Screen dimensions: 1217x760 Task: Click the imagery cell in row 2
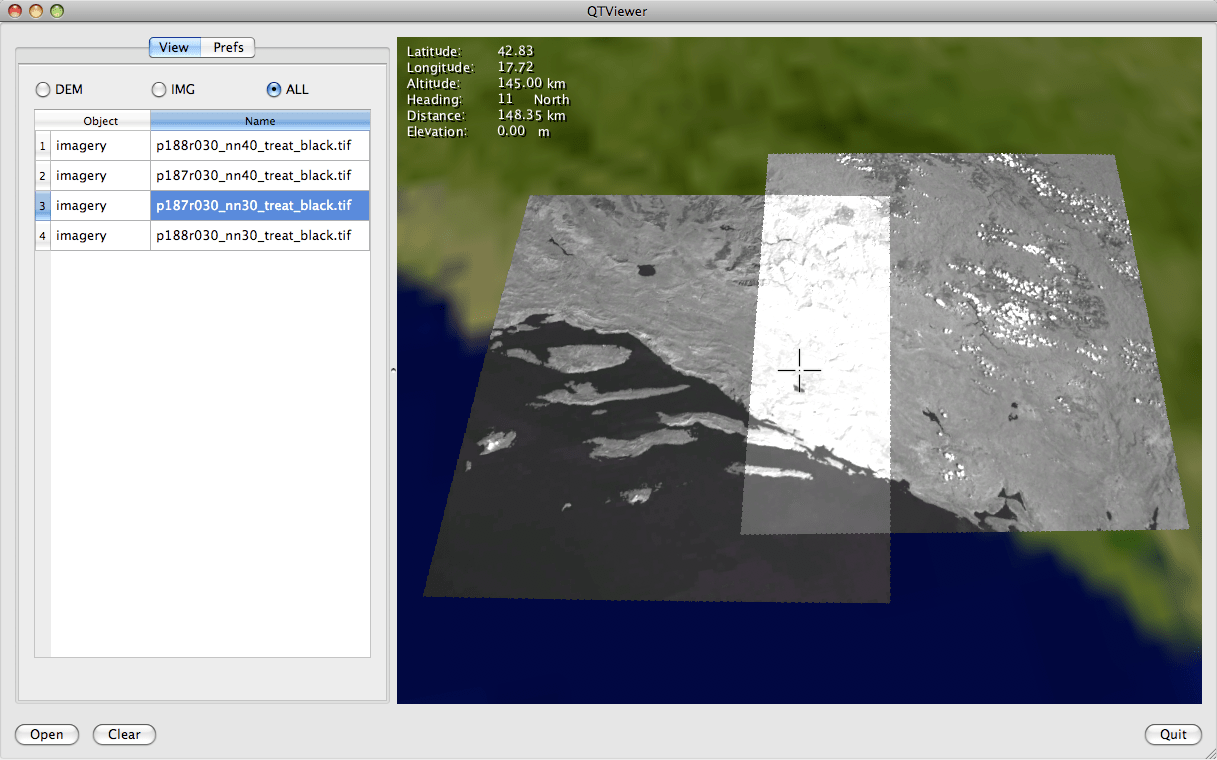pyautogui.click(x=100, y=175)
